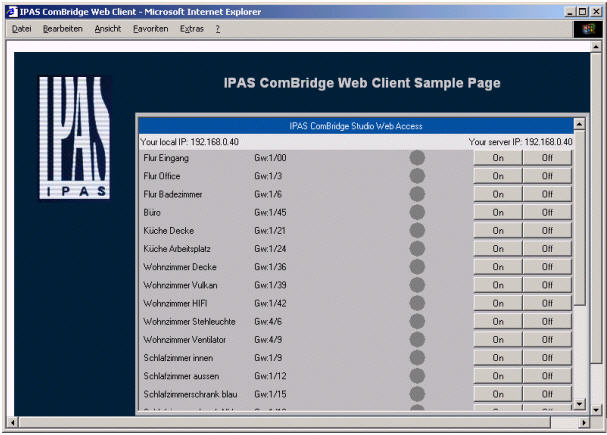Click status indicator for Wohnzimmer Vulkan
This screenshot has height=435, width=607.
tap(417, 285)
